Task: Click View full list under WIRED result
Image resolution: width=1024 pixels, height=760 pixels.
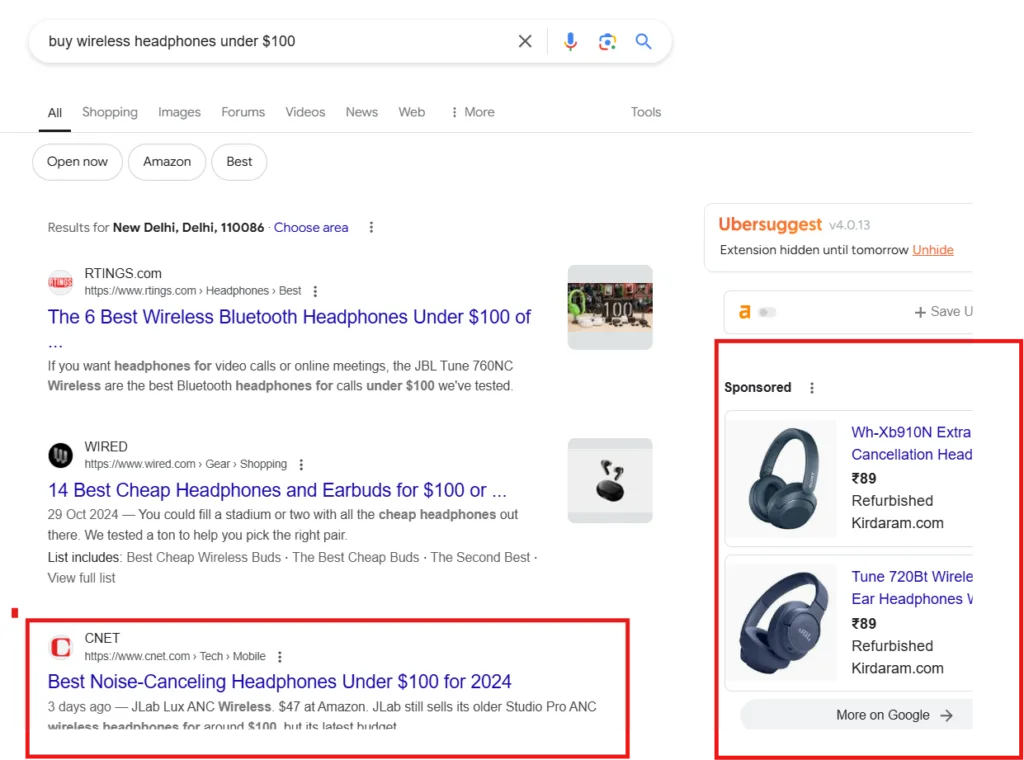Action: pyautogui.click(x=82, y=578)
